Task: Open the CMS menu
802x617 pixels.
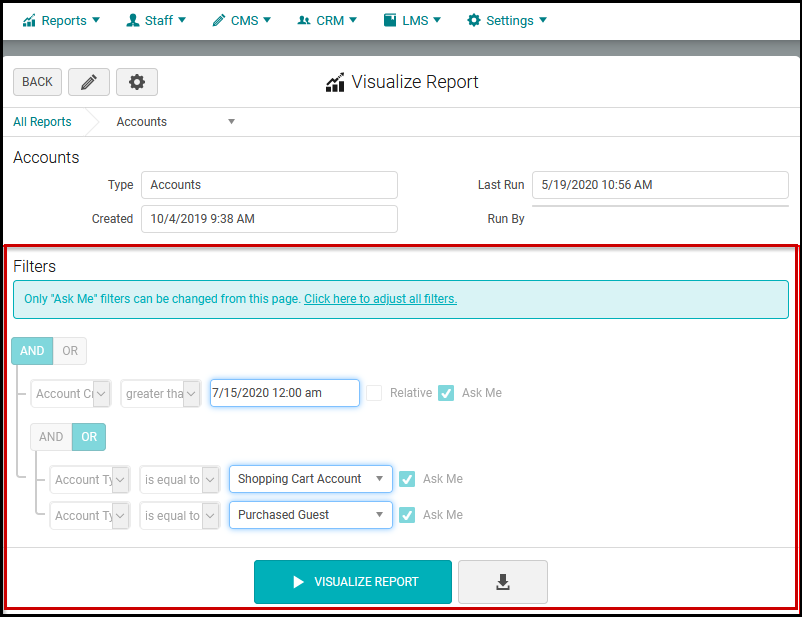Action: pos(241,20)
